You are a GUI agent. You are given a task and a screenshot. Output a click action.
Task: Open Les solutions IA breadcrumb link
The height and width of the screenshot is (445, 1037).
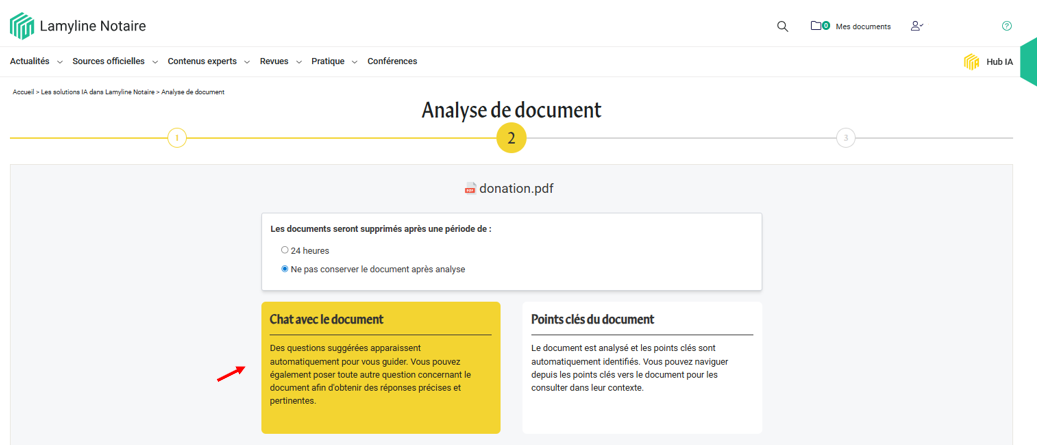[x=98, y=92]
